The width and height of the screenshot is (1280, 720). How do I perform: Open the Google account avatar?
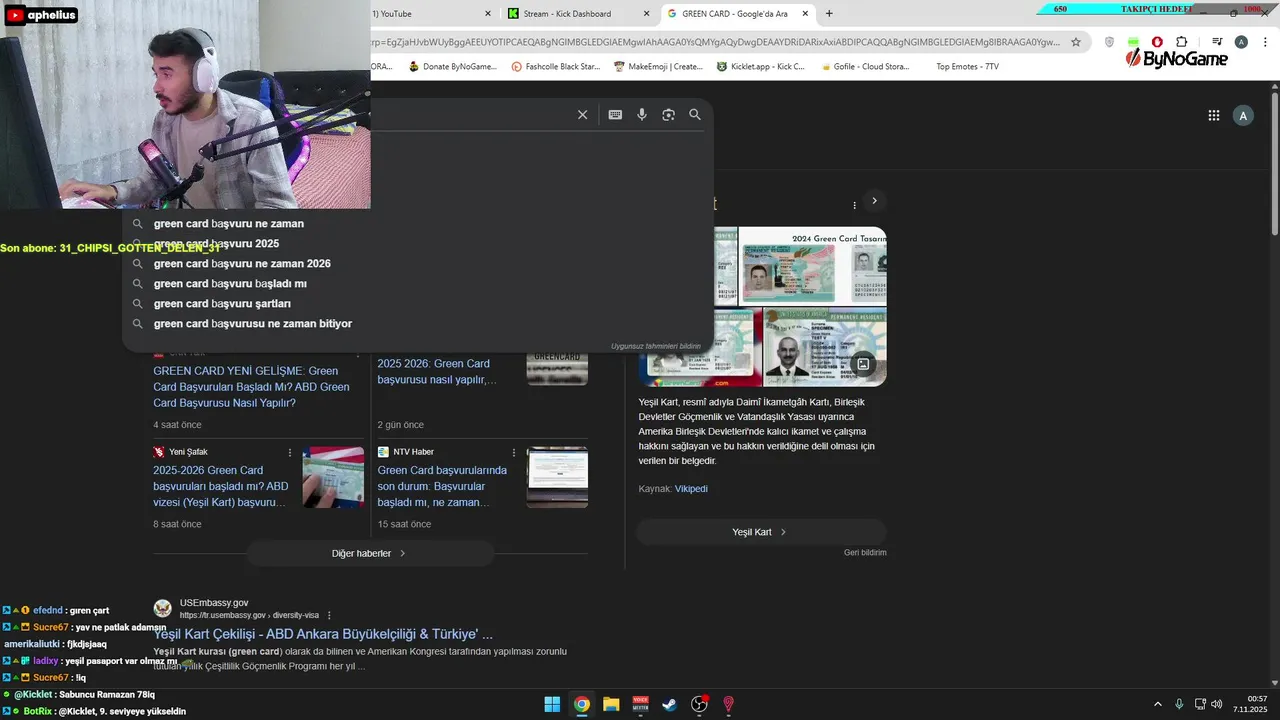pyautogui.click(x=1243, y=116)
